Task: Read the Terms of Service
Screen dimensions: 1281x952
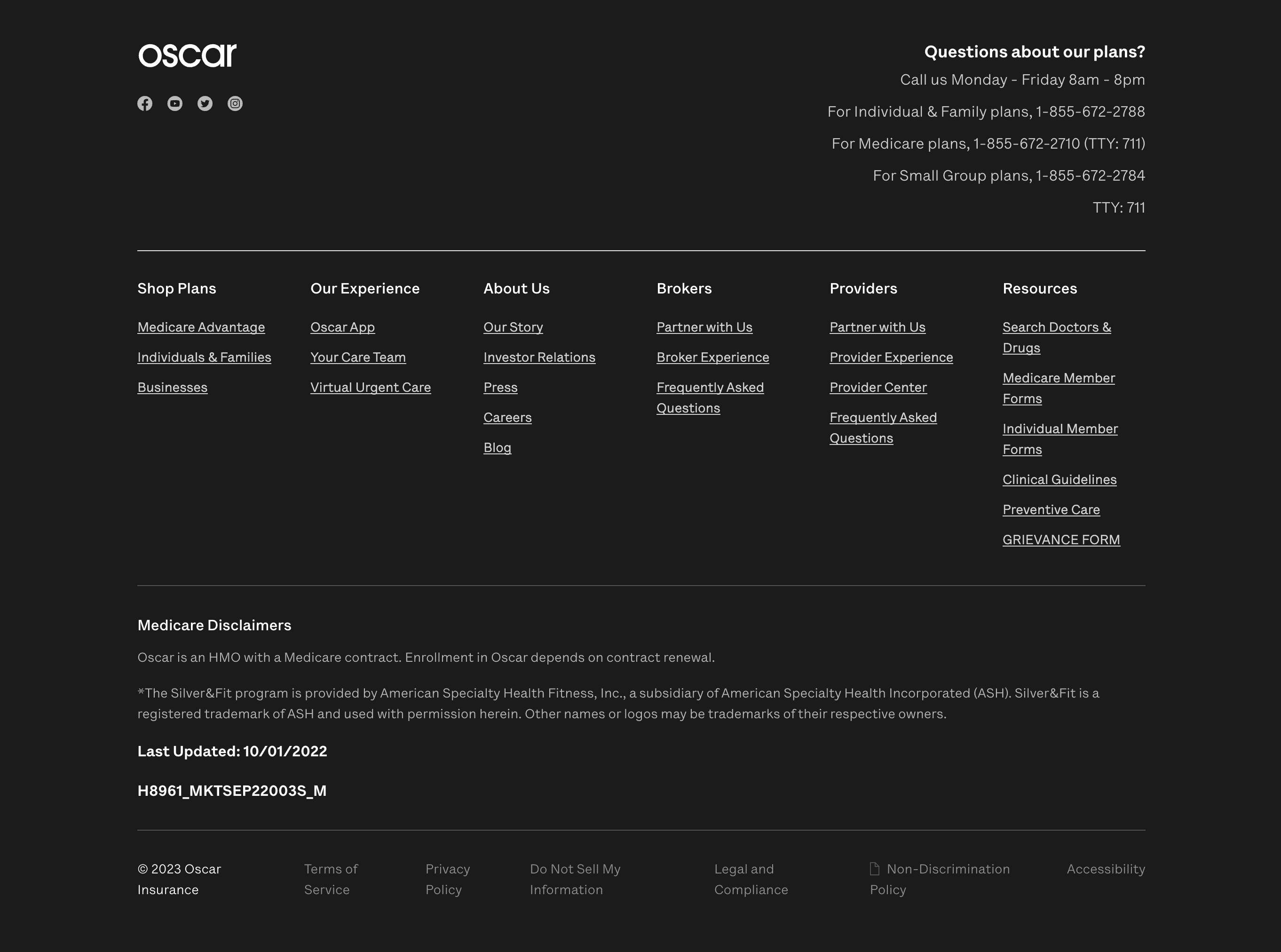Action: pos(331,880)
